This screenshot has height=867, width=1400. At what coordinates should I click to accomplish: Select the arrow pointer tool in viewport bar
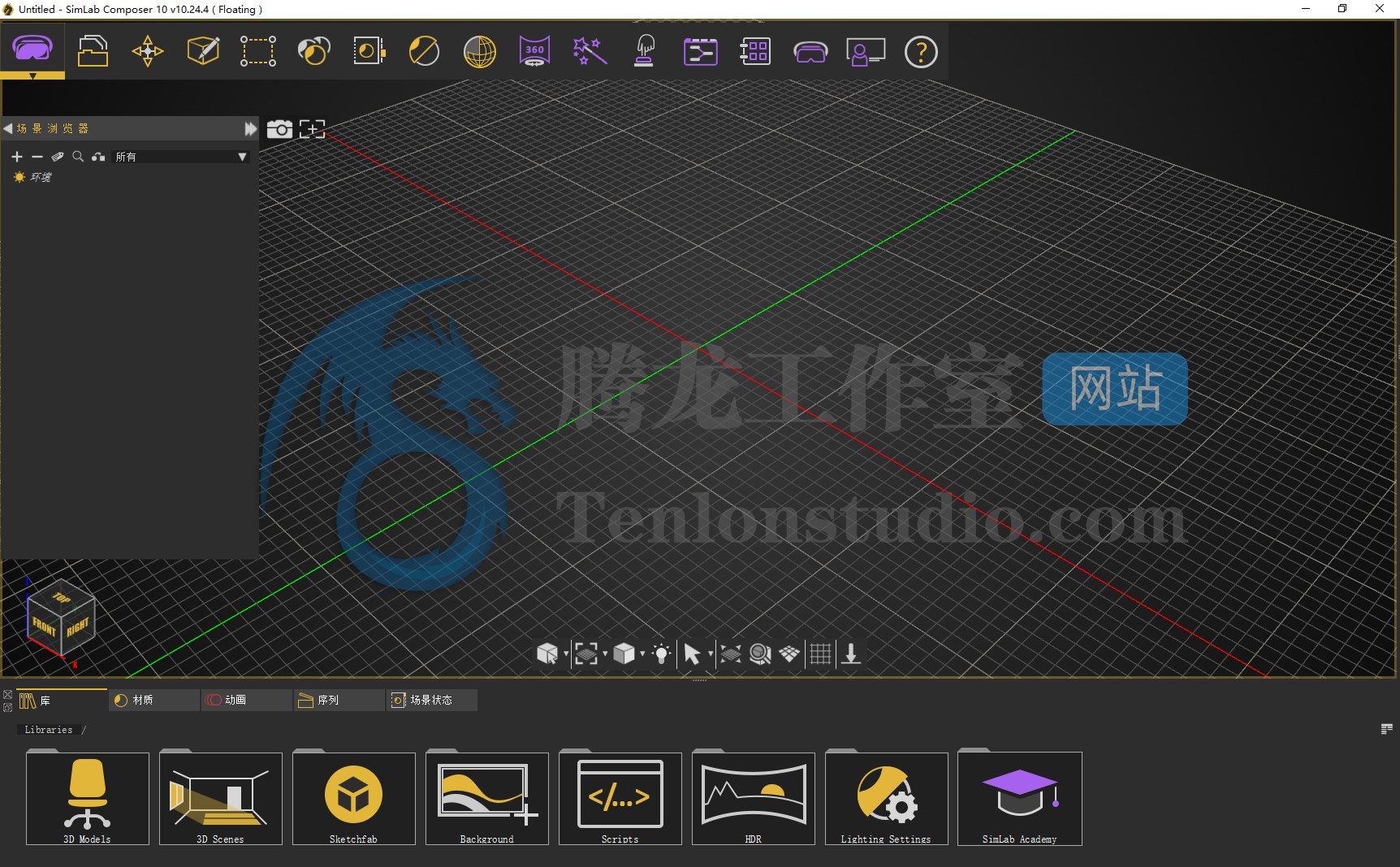(692, 653)
